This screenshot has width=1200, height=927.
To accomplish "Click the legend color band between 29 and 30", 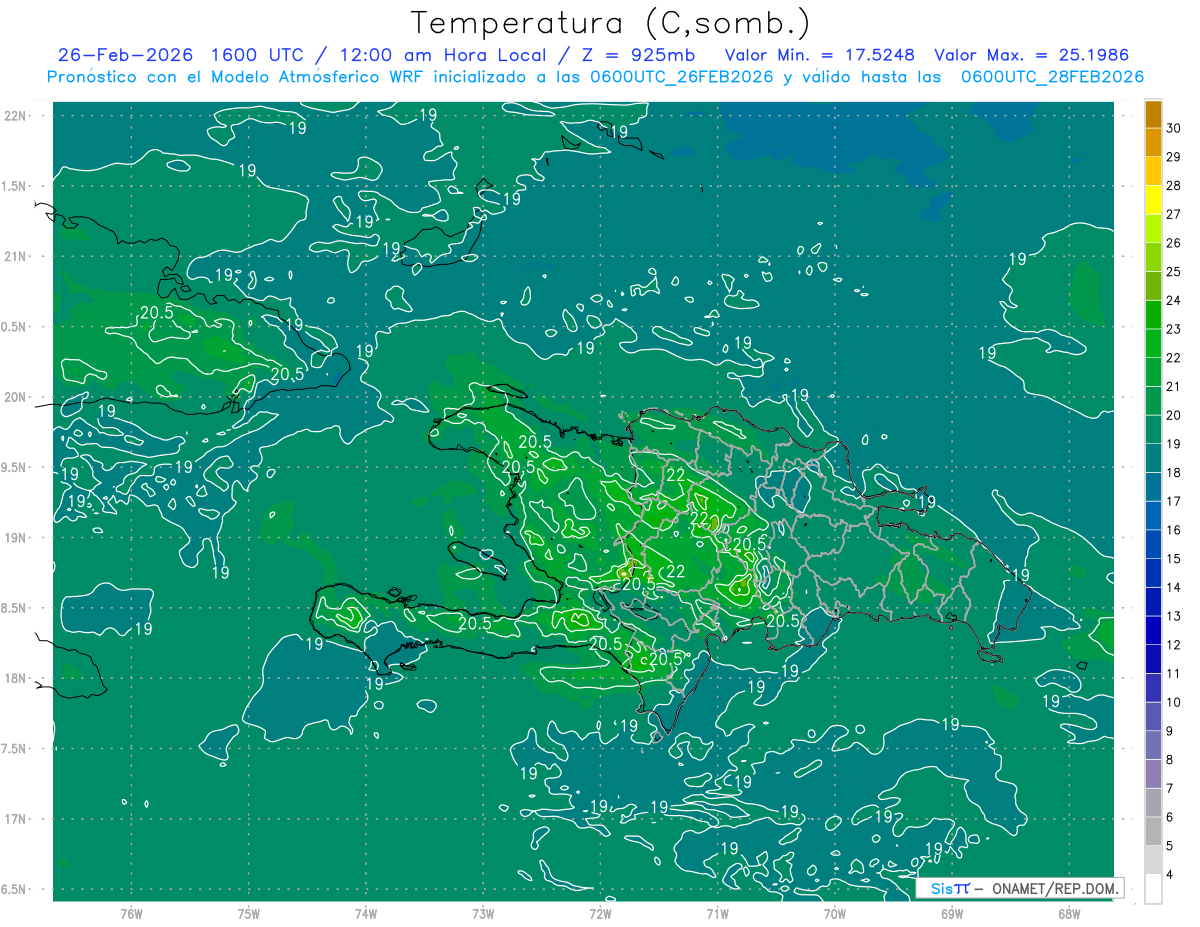I will [x=1153, y=143].
